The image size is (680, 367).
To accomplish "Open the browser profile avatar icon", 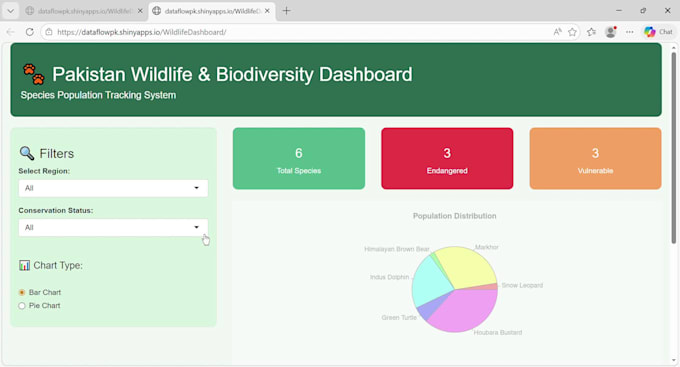I will click(611, 32).
